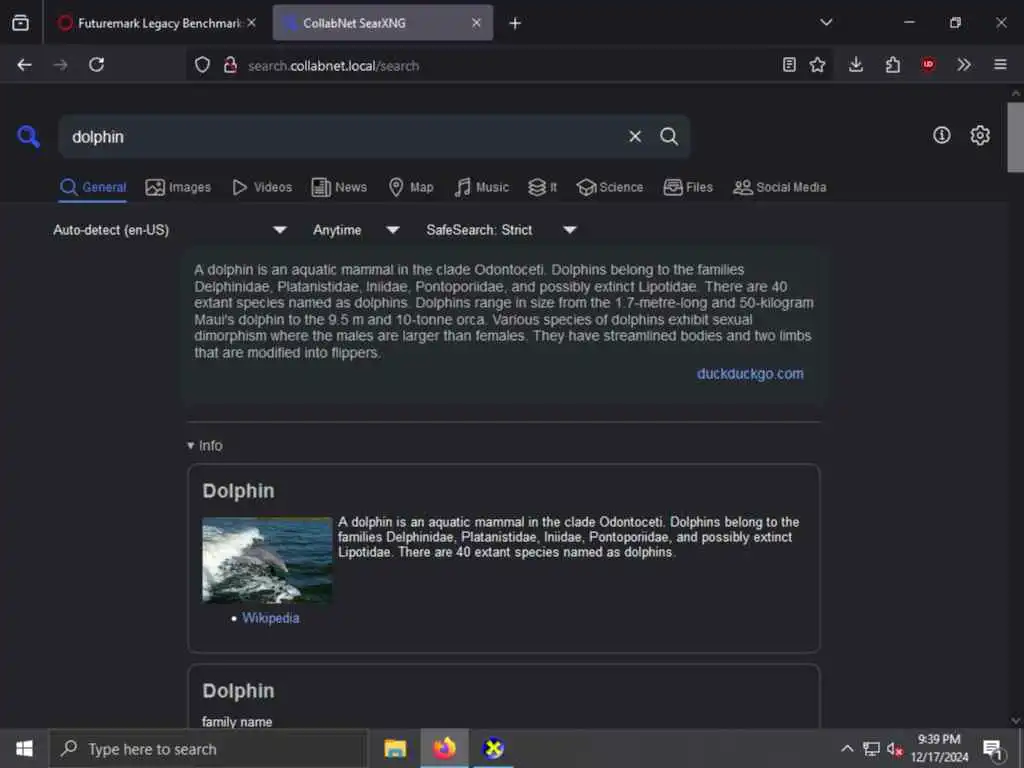Switch to Map category
Image resolution: width=1024 pixels, height=768 pixels.
(411, 187)
